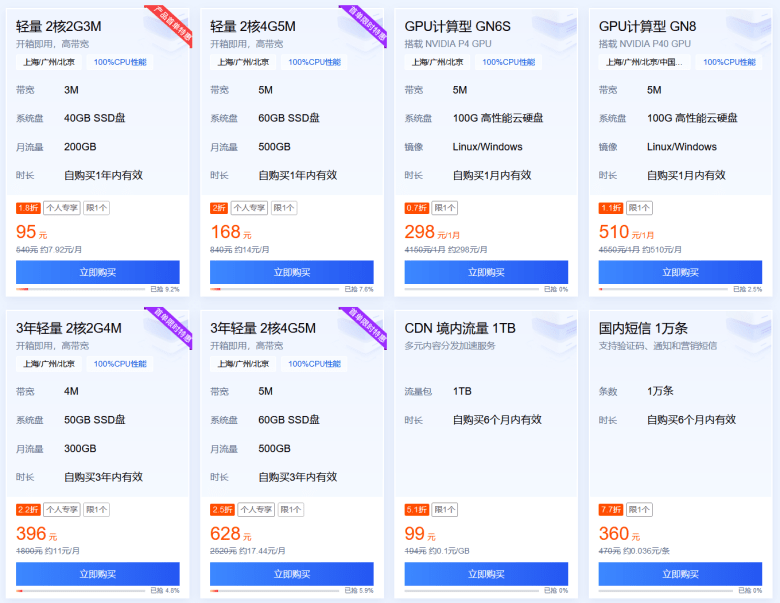780x603 pixels.
Task: Open the CDN 境内流量 1TB title
Action: coord(460,328)
